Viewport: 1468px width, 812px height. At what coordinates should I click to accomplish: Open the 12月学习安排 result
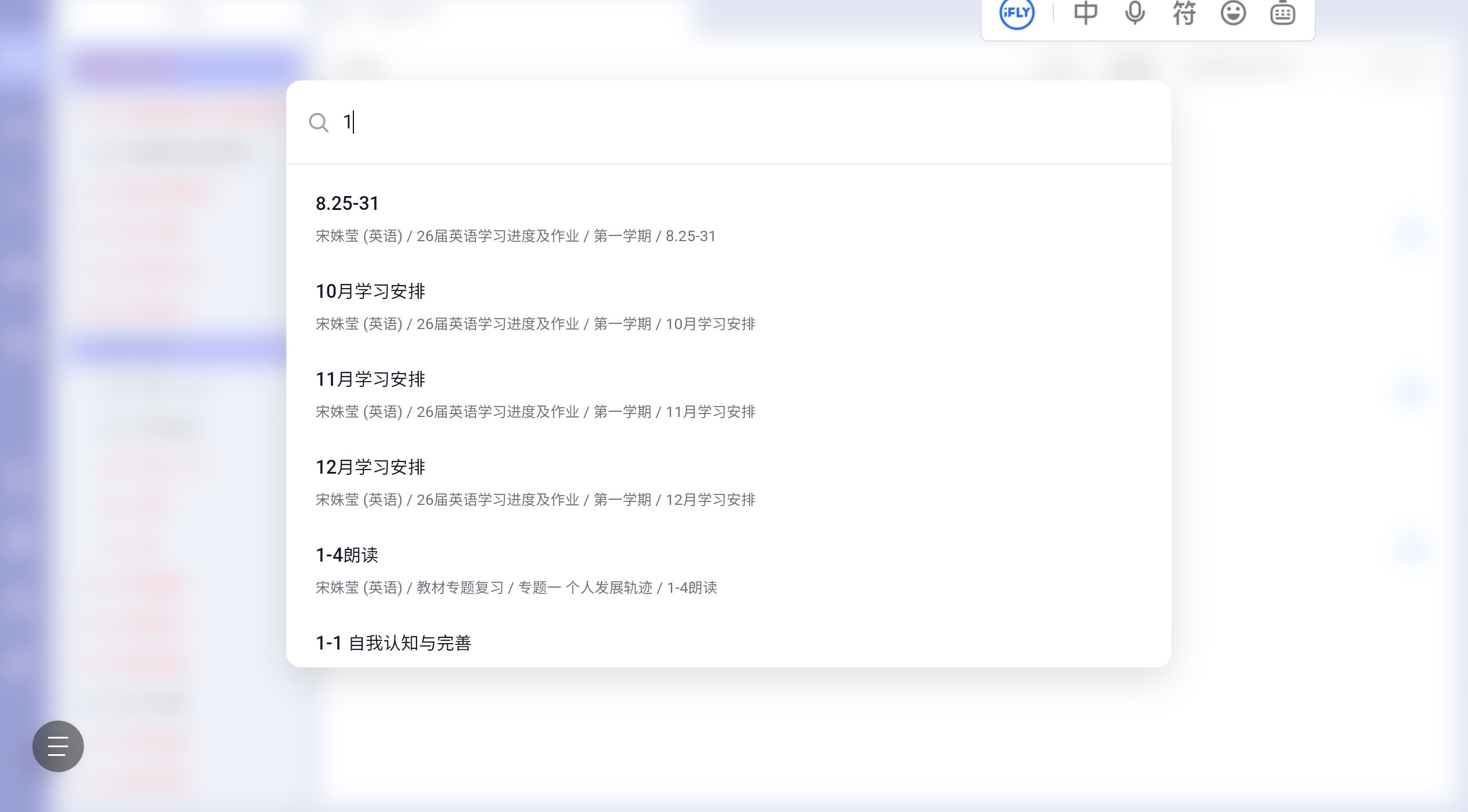click(x=370, y=467)
